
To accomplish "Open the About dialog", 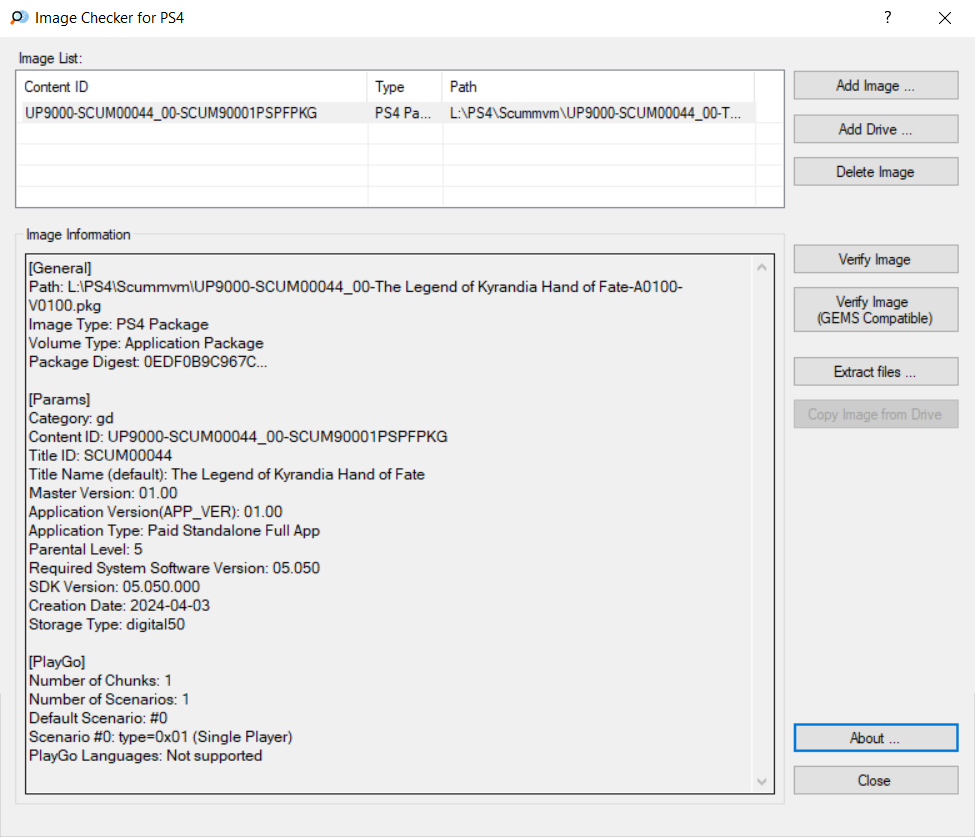I will tap(876, 738).
